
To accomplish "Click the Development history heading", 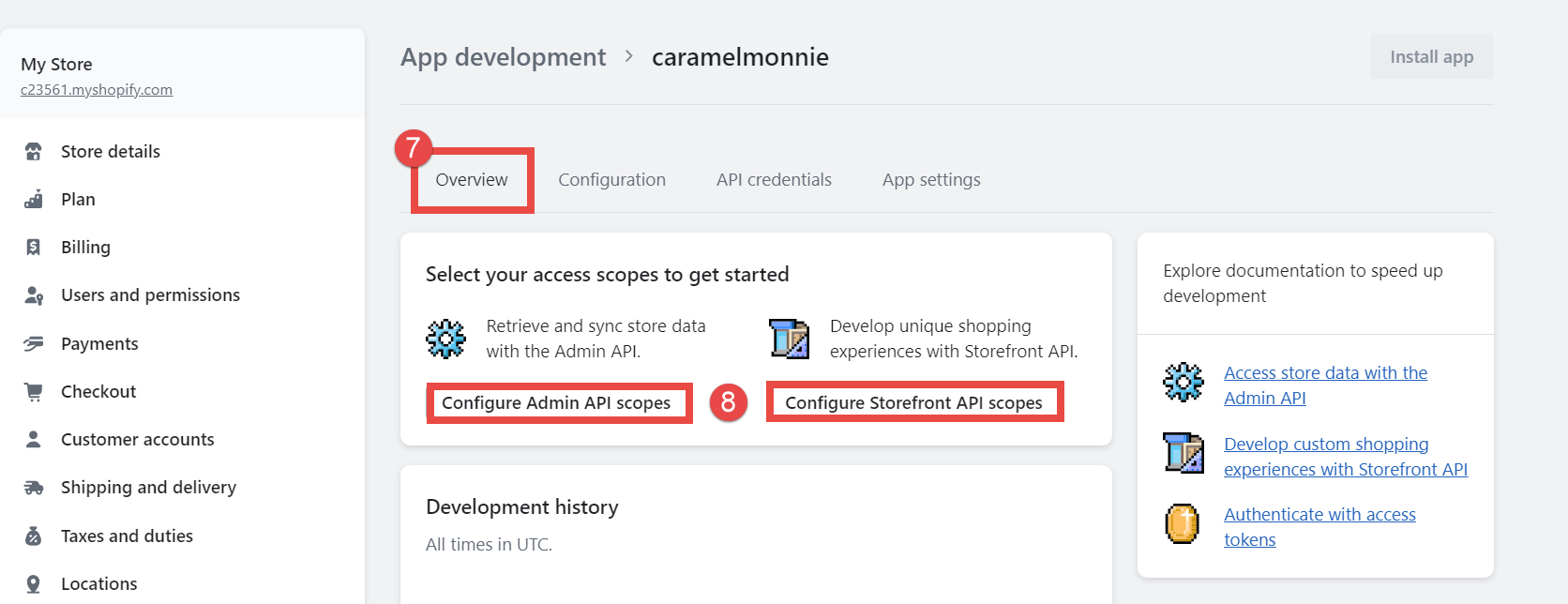I will tap(522, 507).
